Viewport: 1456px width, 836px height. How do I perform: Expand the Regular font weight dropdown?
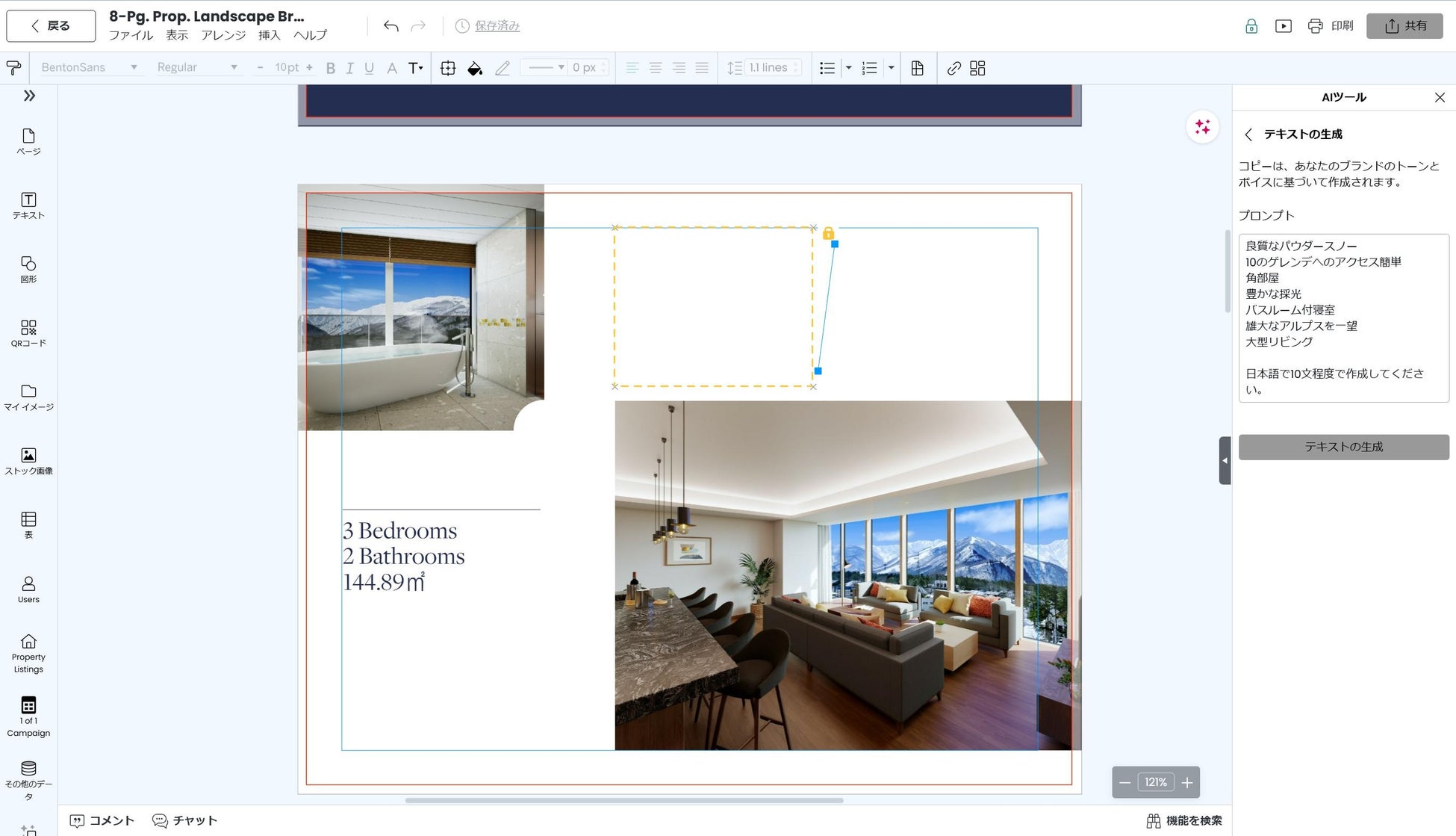(x=197, y=67)
